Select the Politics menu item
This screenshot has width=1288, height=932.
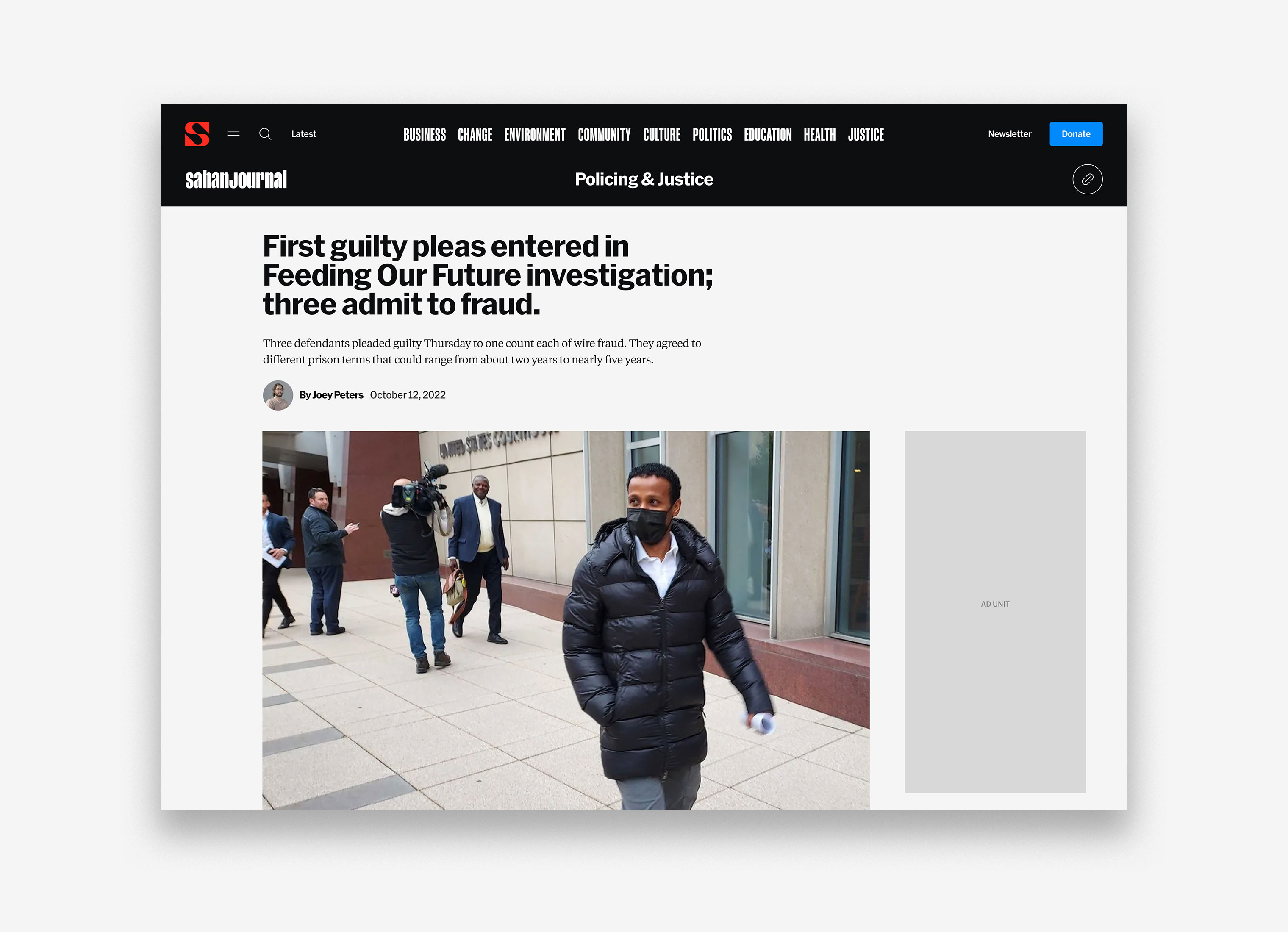pos(712,135)
